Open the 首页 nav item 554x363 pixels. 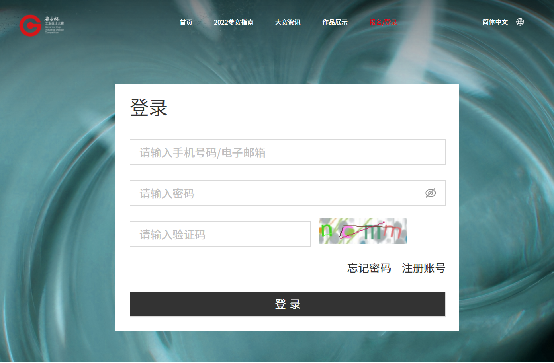click(x=186, y=22)
